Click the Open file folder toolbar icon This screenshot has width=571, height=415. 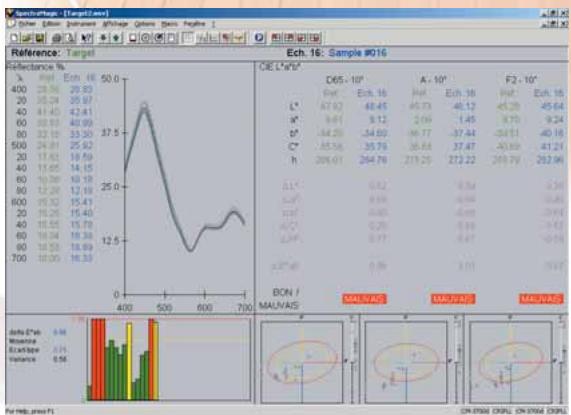[x=27, y=37]
